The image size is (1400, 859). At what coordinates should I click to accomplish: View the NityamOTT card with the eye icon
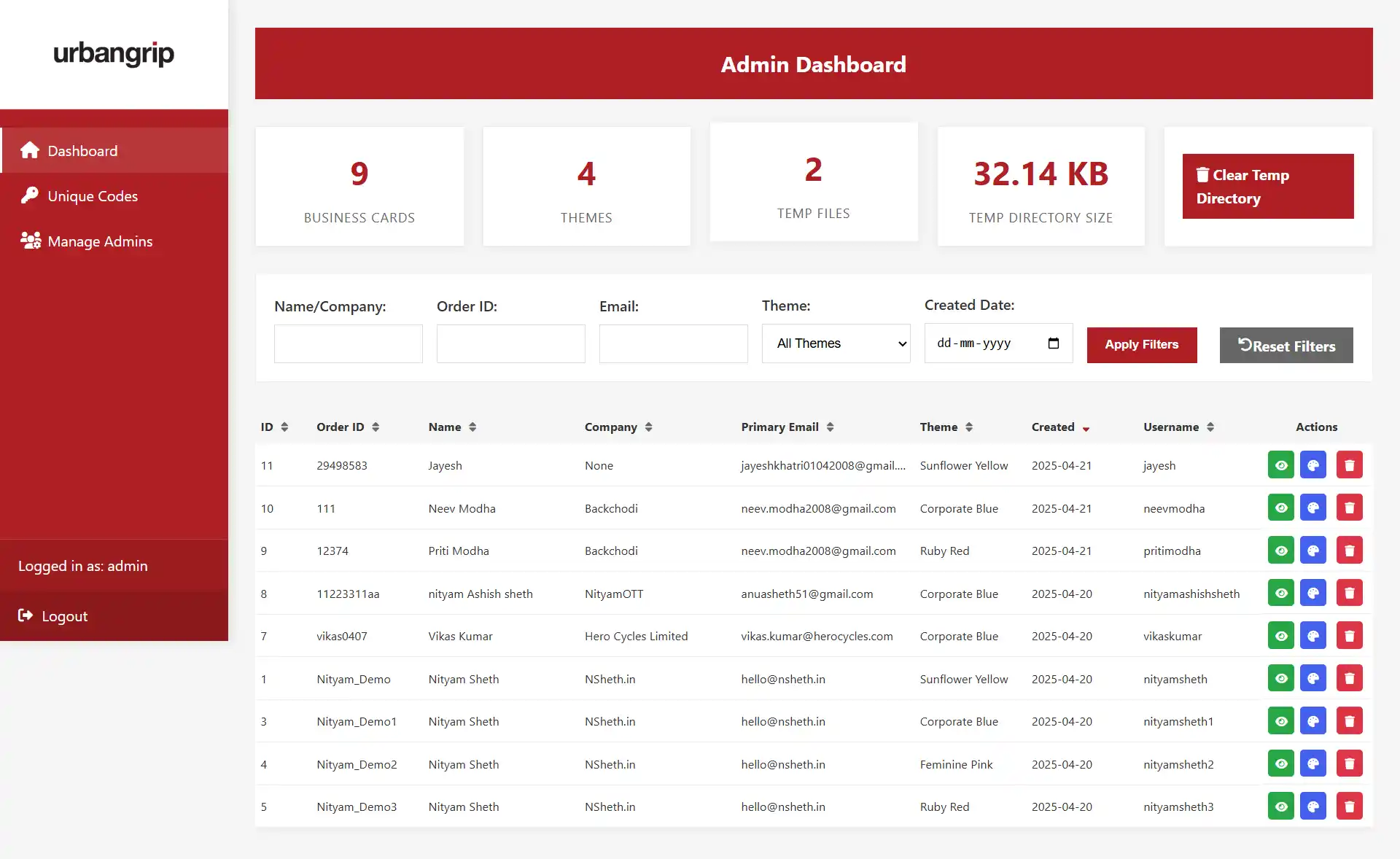[x=1280, y=594]
